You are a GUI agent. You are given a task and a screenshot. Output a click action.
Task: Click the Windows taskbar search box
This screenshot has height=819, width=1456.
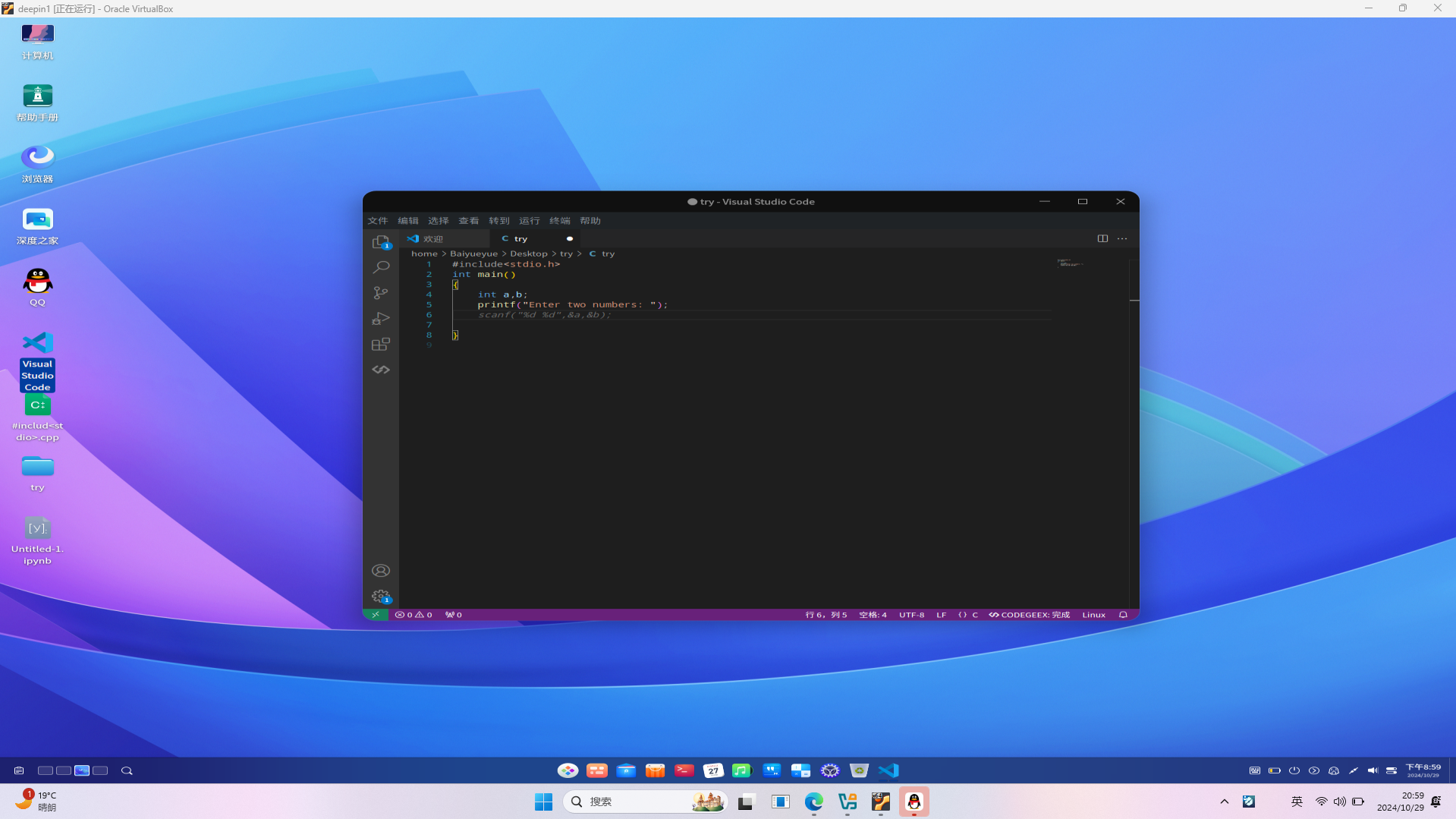coord(645,802)
